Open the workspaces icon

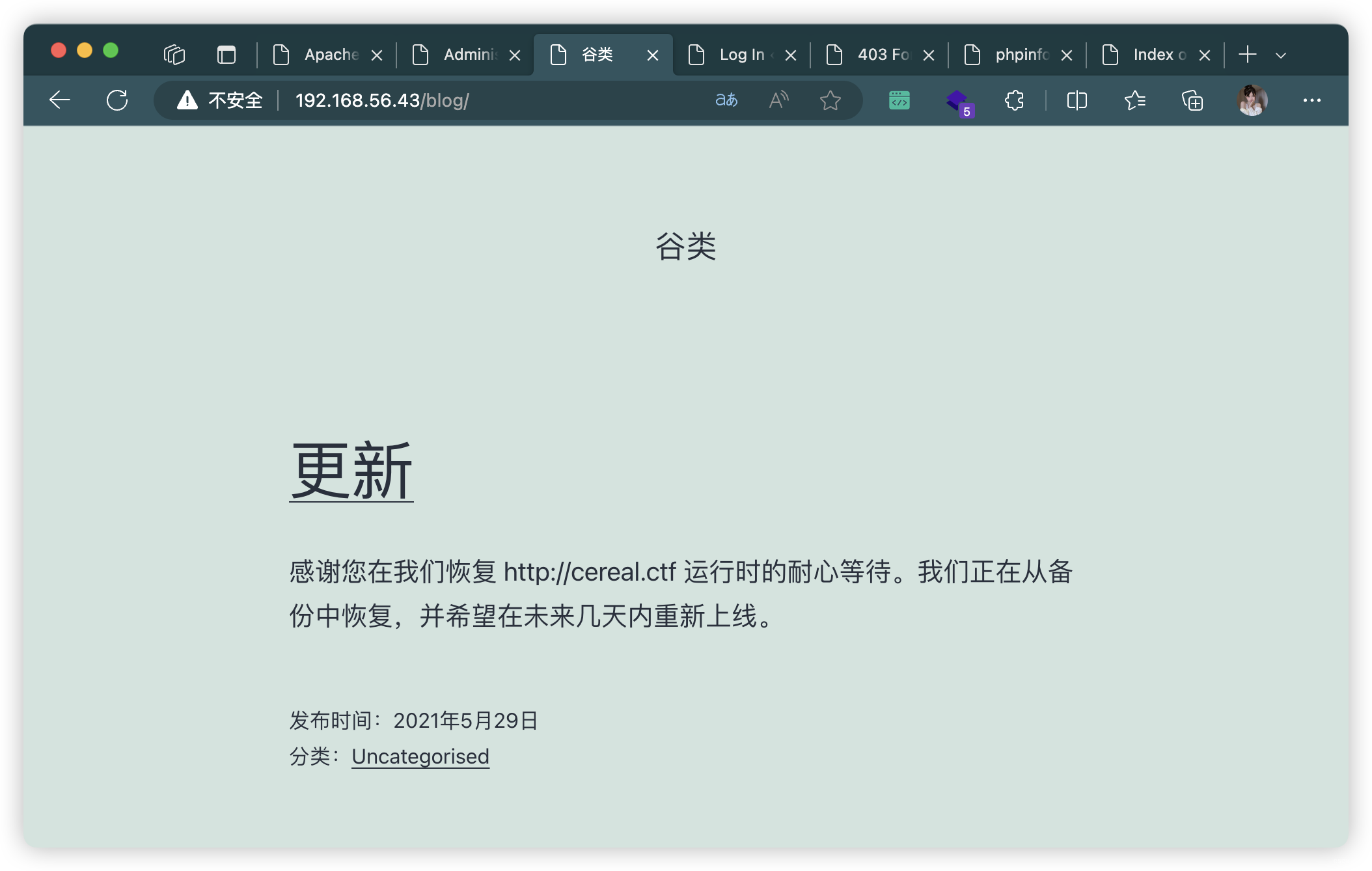tap(174, 55)
